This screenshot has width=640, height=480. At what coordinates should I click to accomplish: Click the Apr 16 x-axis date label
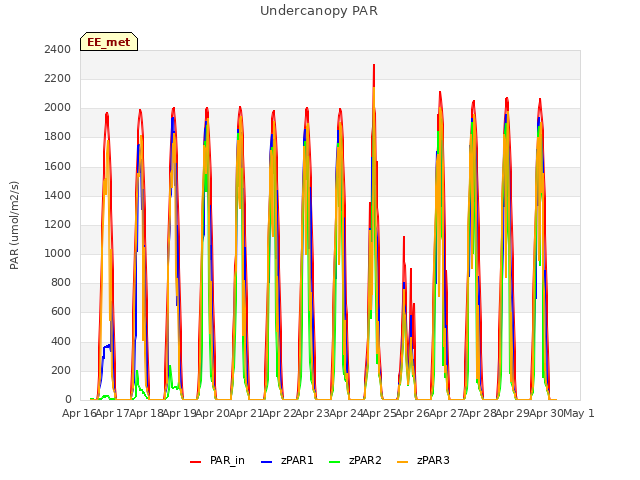79,414
